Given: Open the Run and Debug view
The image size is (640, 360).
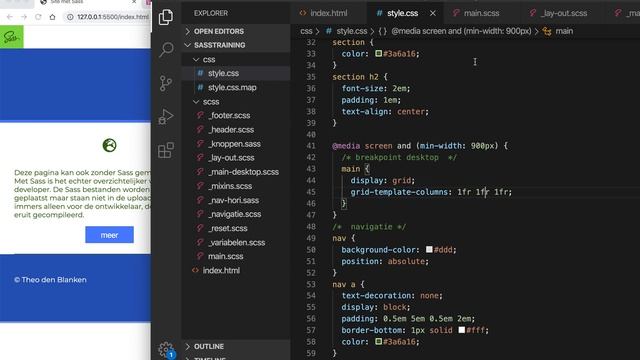Looking at the screenshot, I should 166,117.
